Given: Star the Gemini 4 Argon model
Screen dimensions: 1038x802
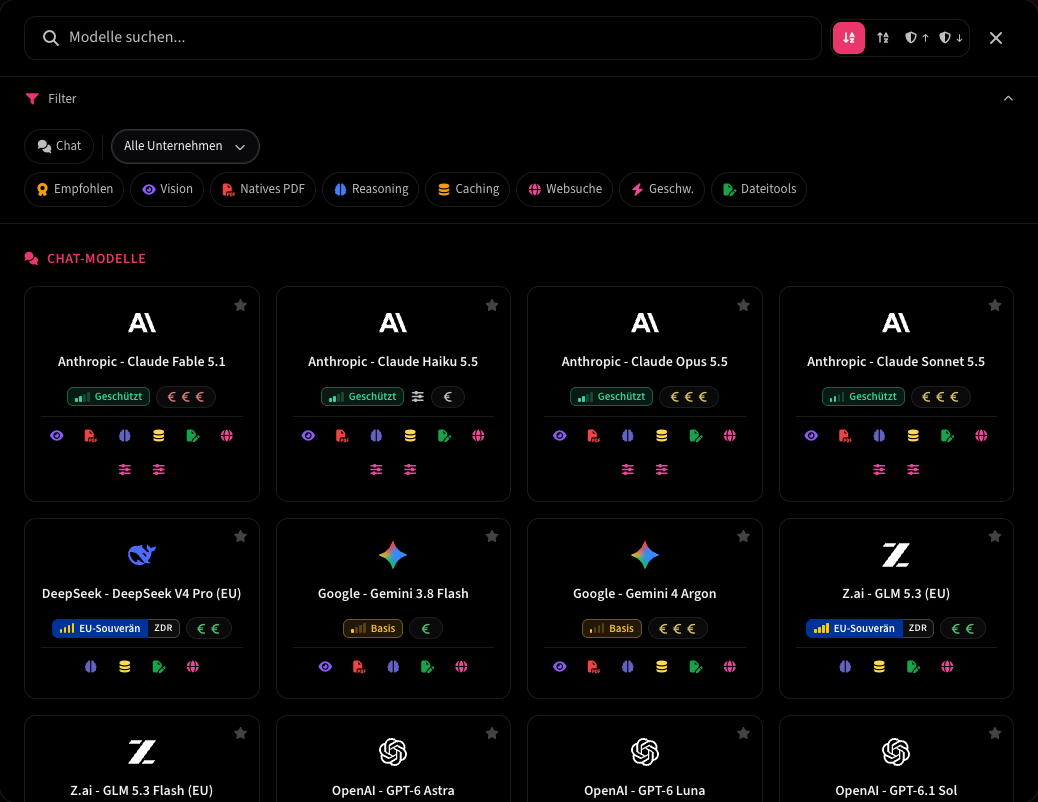Looking at the screenshot, I should click(743, 536).
